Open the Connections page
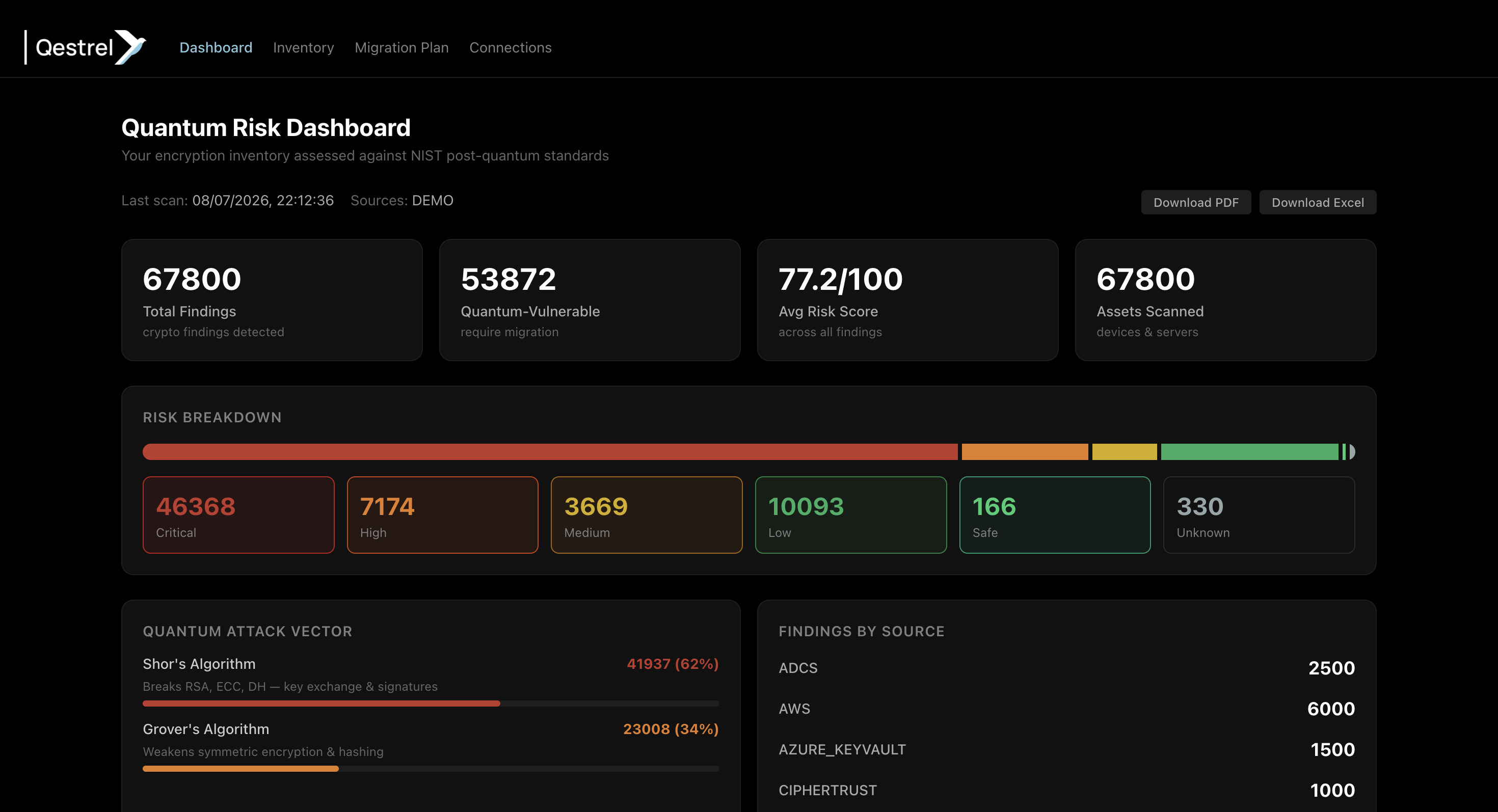The height and width of the screenshot is (812, 1498). pyautogui.click(x=510, y=48)
